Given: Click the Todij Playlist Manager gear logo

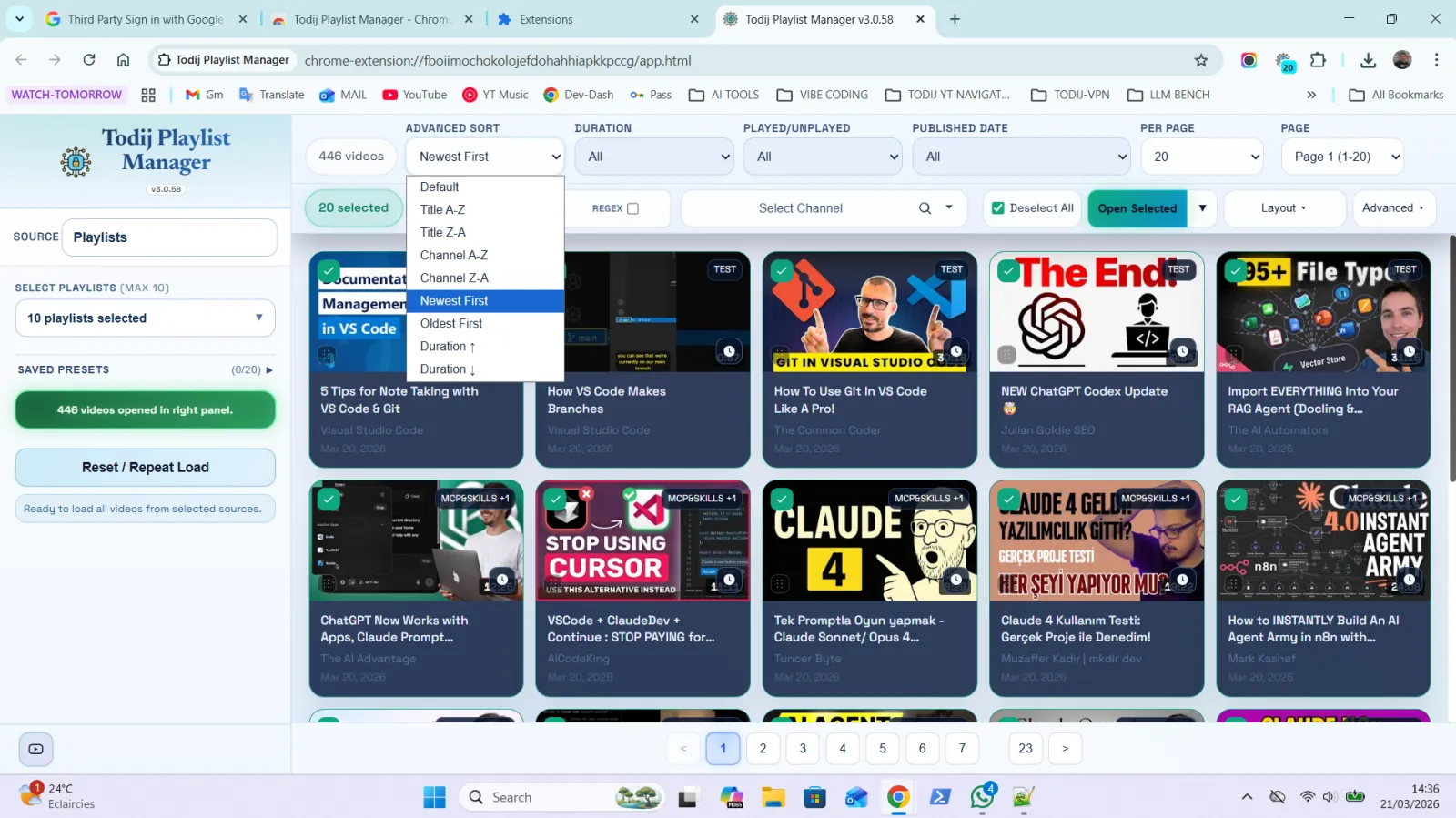Looking at the screenshot, I should [x=76, y=162].
